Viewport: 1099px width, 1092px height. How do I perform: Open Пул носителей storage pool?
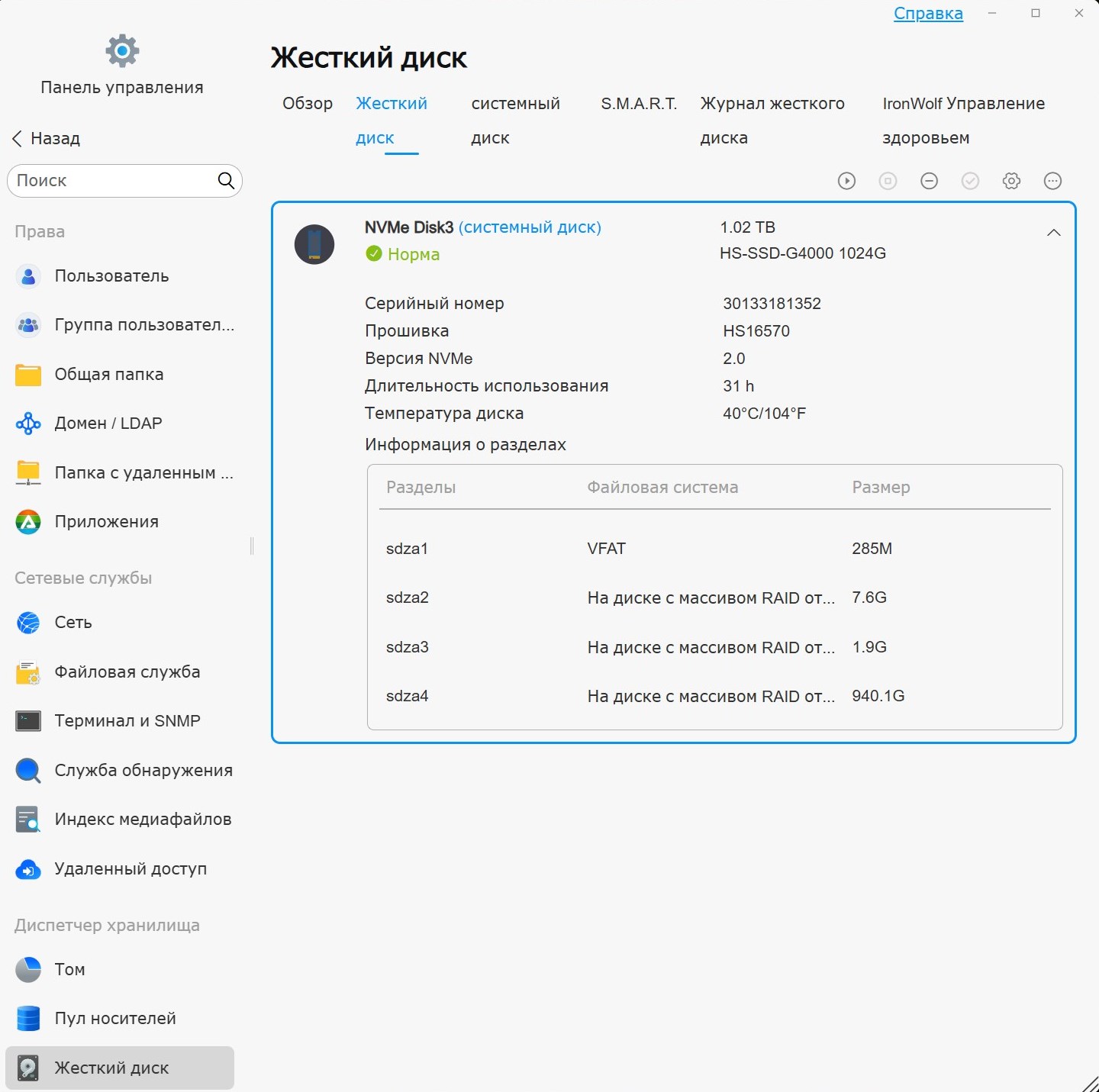114,1019
